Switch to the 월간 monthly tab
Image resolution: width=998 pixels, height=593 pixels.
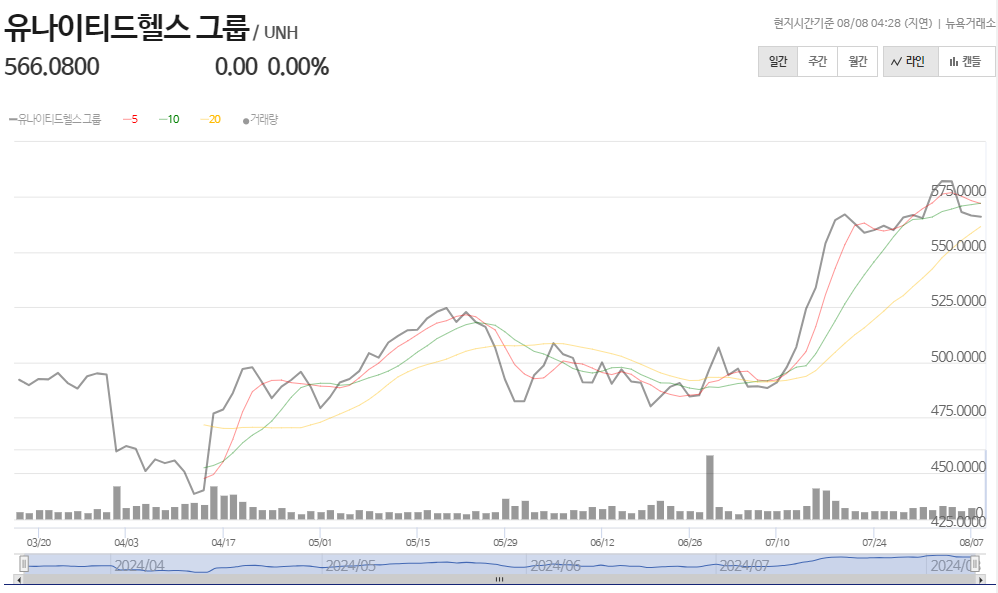[x=857, y=62]
